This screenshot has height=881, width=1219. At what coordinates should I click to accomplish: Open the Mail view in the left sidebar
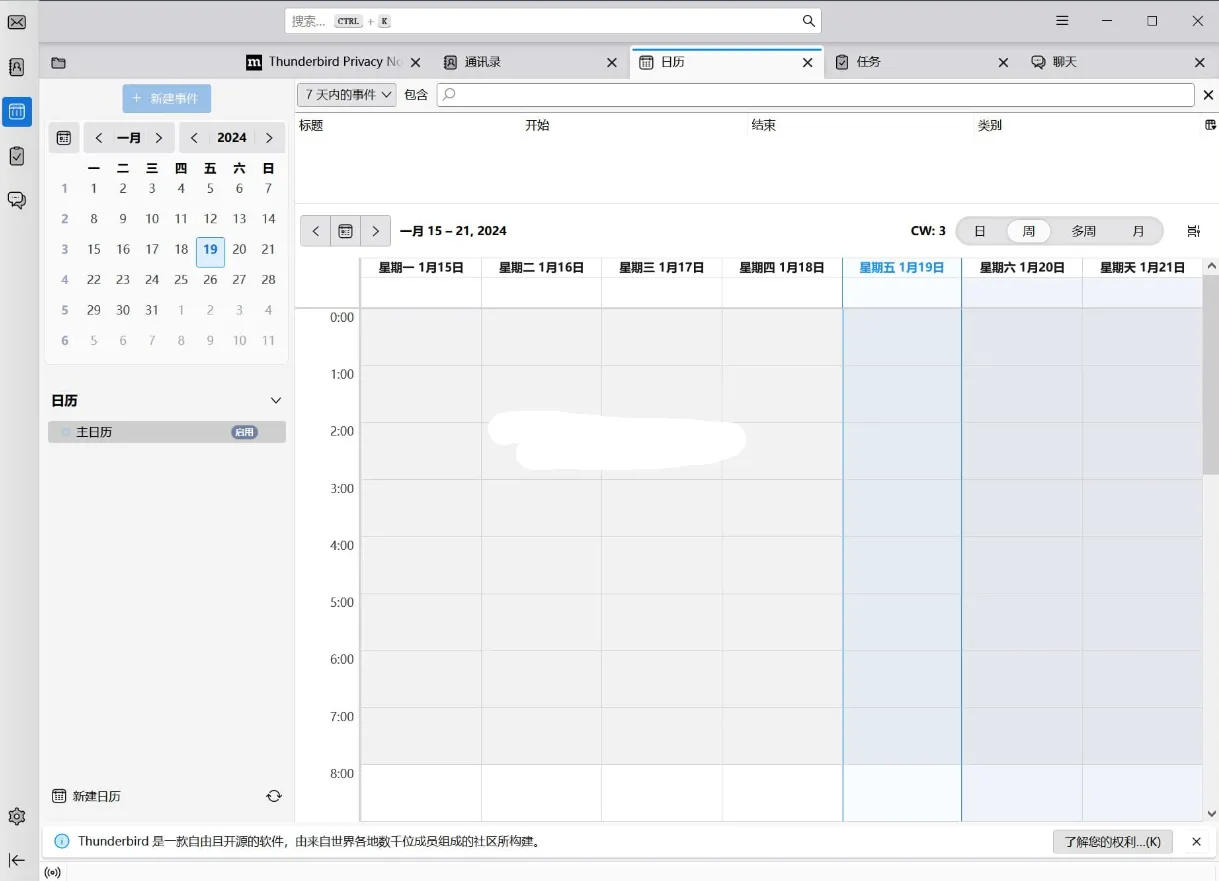(16, 21)
